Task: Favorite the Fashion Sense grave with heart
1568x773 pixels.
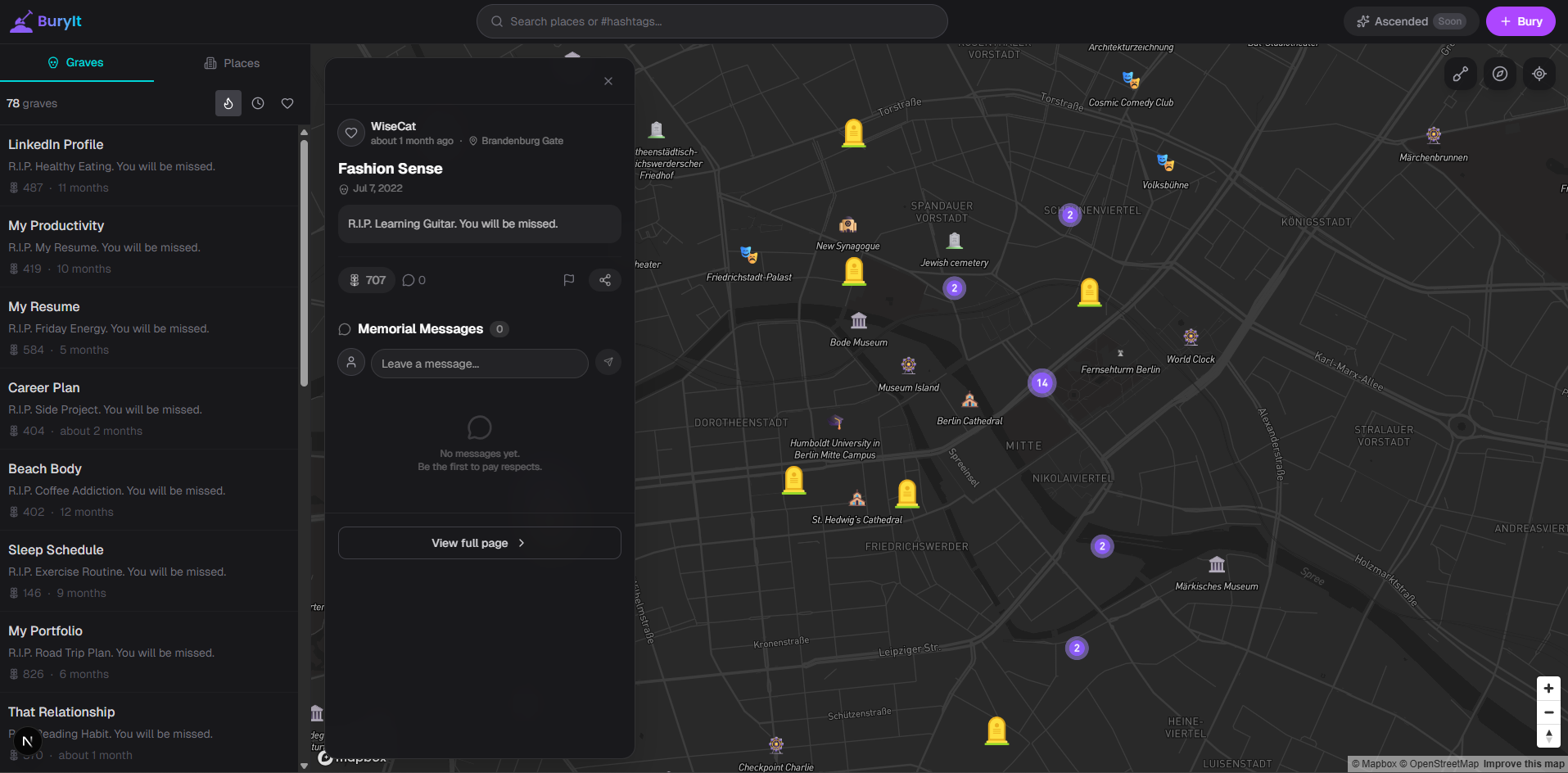Action: [x=351, y=133]
